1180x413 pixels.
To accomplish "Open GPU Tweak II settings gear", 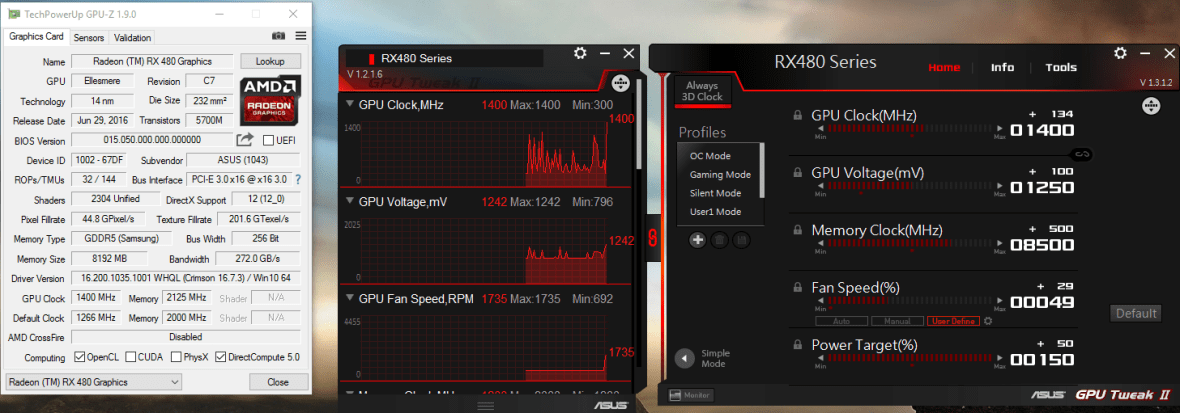I will point(1120,53).
